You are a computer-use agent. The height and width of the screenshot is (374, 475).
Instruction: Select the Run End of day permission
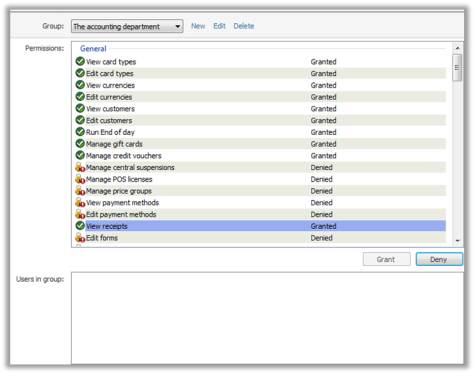[260, 132]
